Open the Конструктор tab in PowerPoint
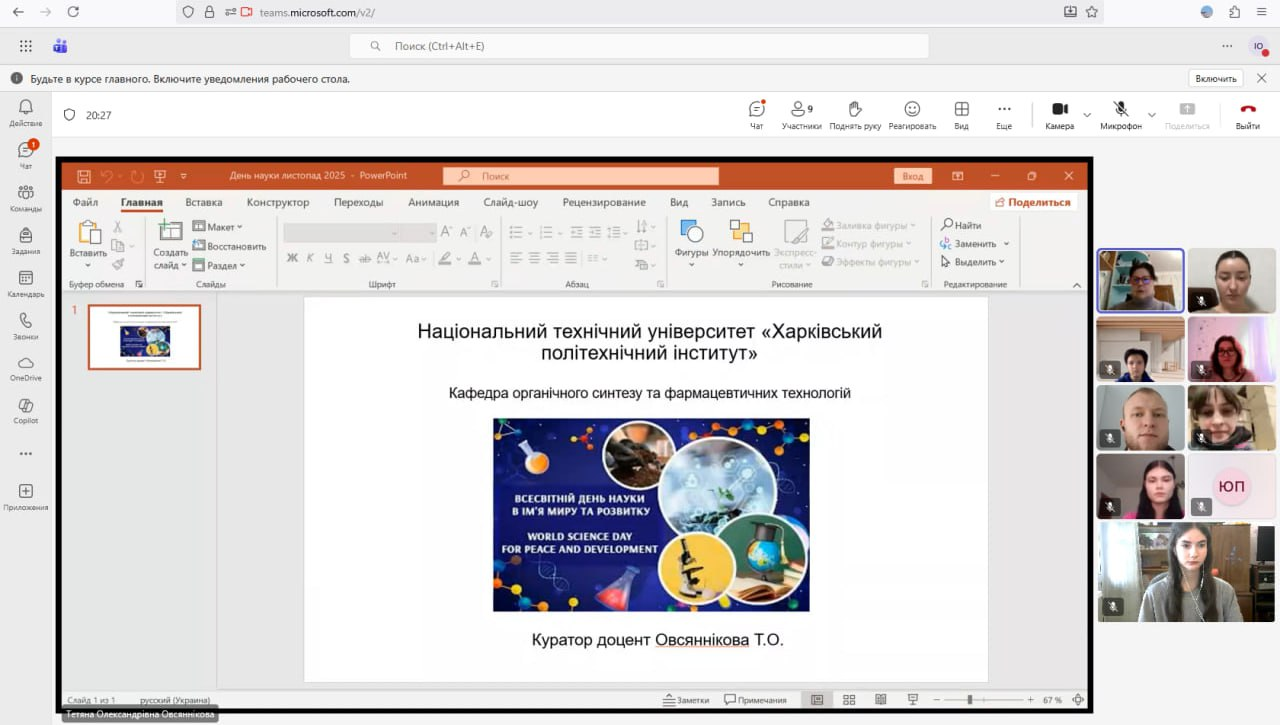1280x725 pixels. point(278,202)
